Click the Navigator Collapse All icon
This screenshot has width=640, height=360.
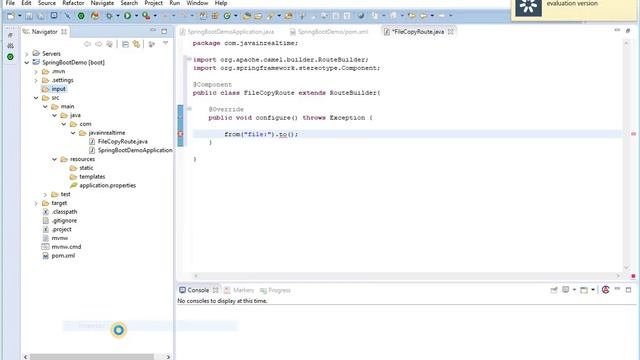(125, 44)
